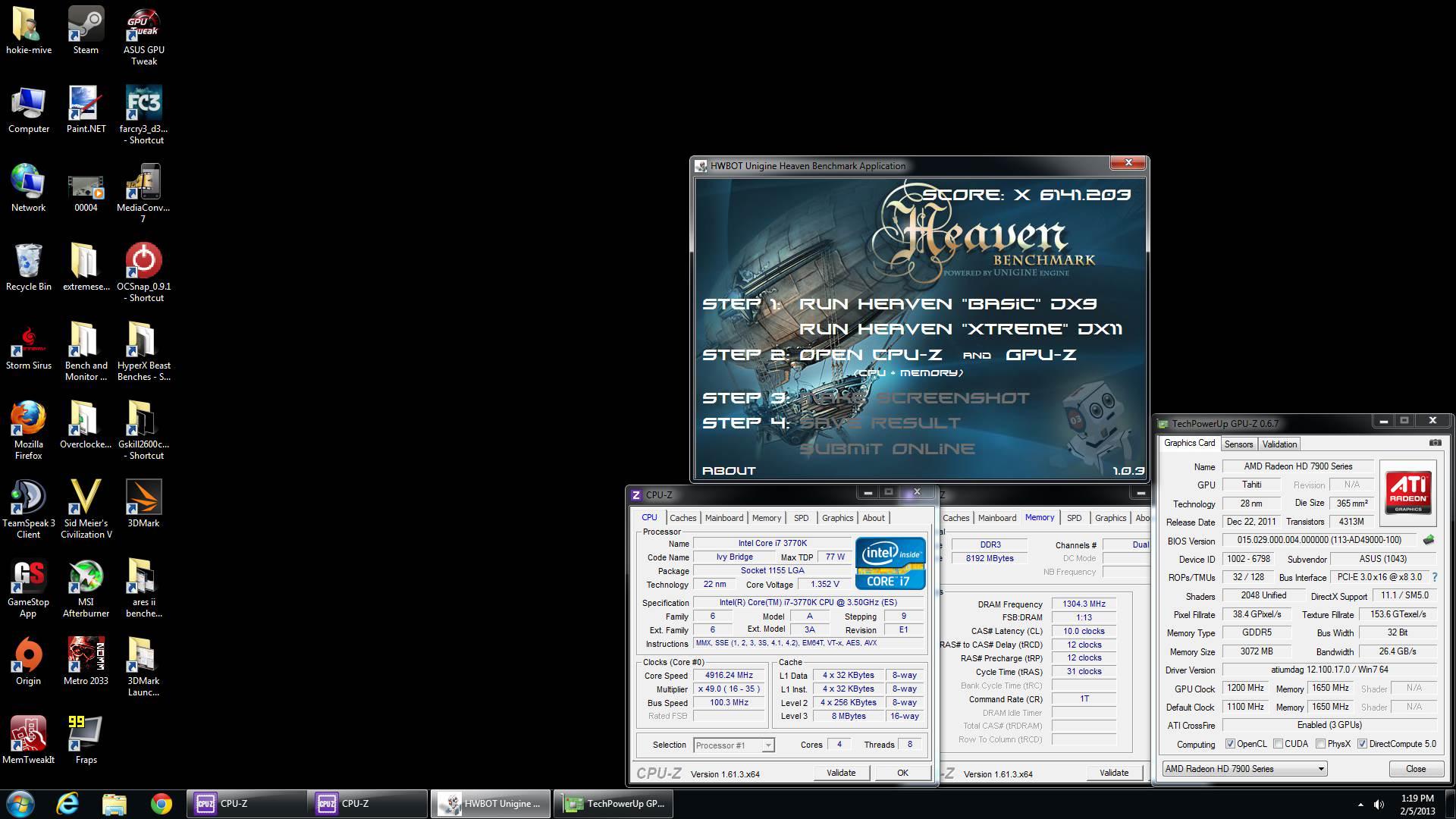
Task: Launch 3DMark desktop shortcut
Action: (143, 504)
